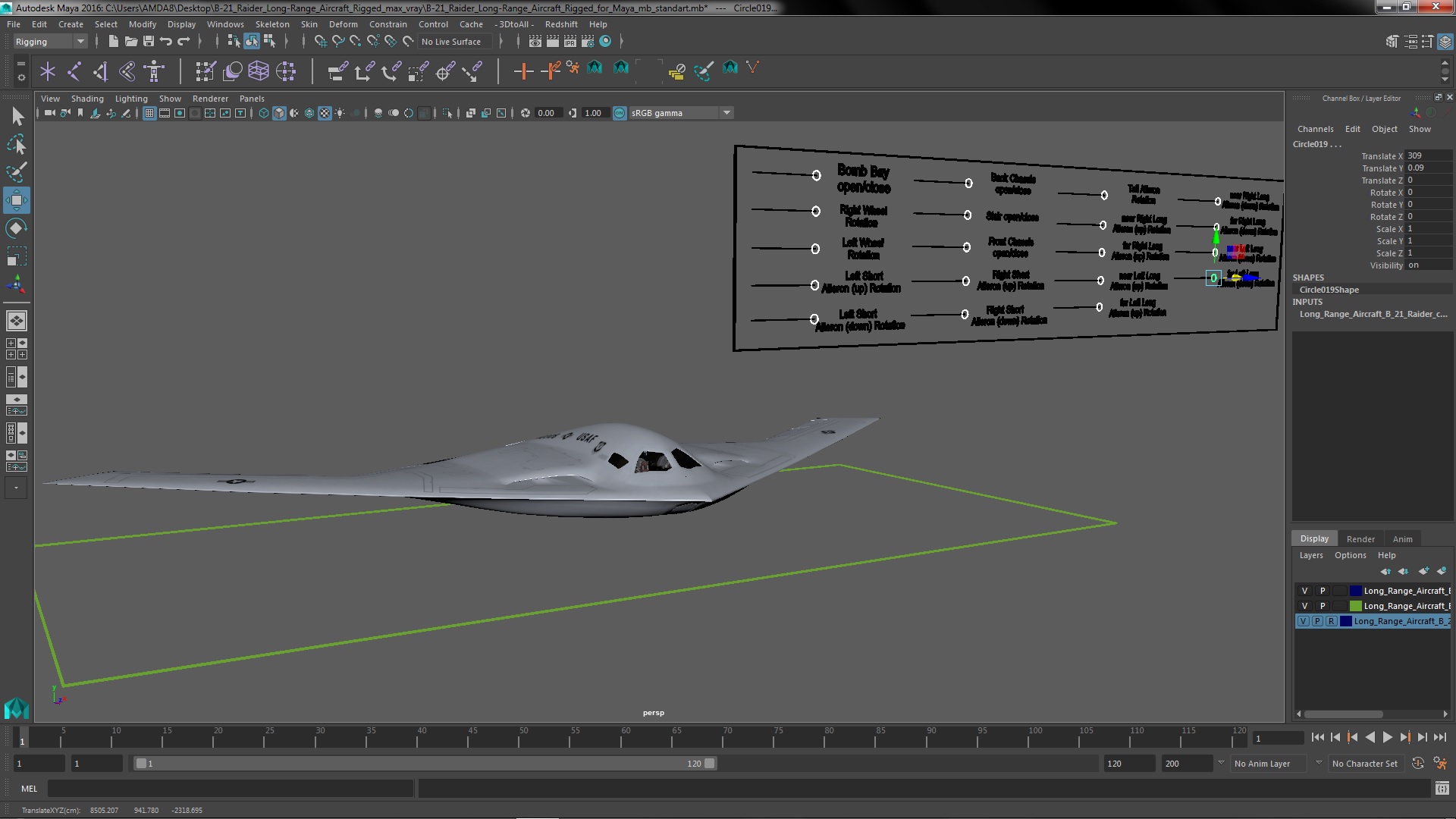Toggle R reference mode on selected layer
Image resolution: width=1456 pixels, height=819 pixels.
pos(1331,621)
